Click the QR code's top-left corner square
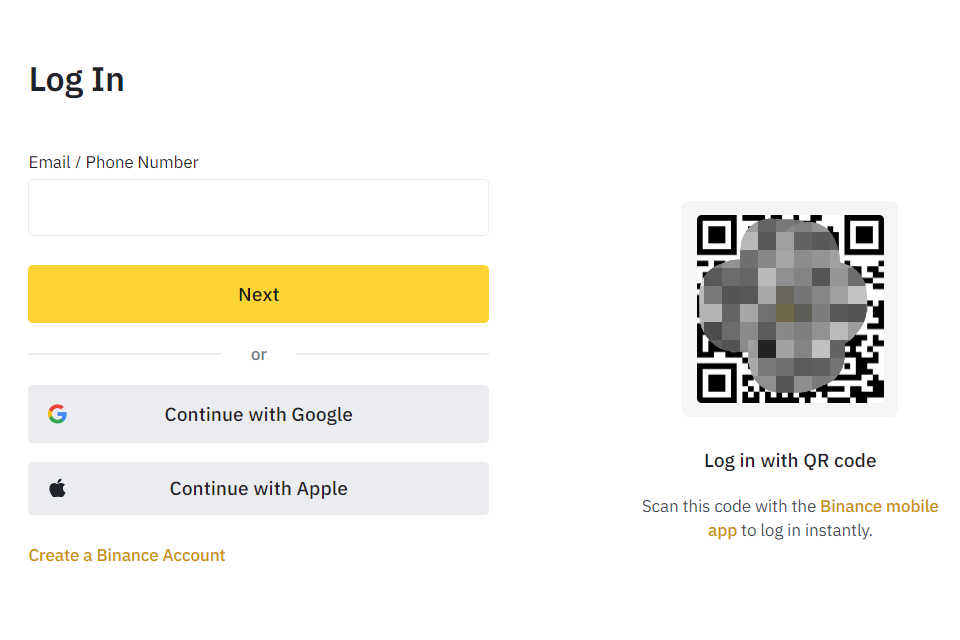Screen dimensions: 960x640 click(717, 235)
